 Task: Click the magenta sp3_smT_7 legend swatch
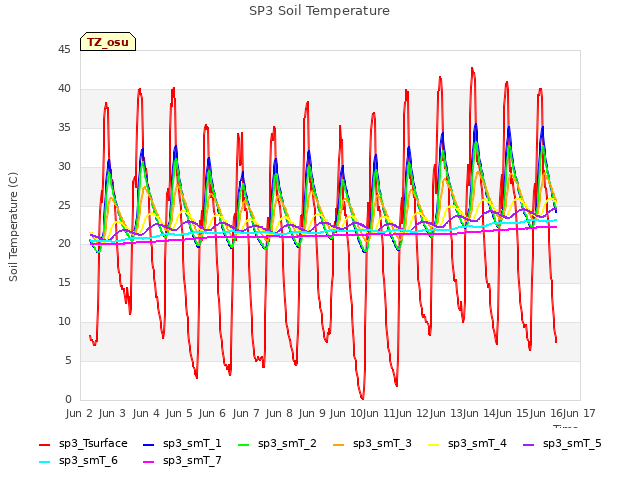(x=149, y=461)
